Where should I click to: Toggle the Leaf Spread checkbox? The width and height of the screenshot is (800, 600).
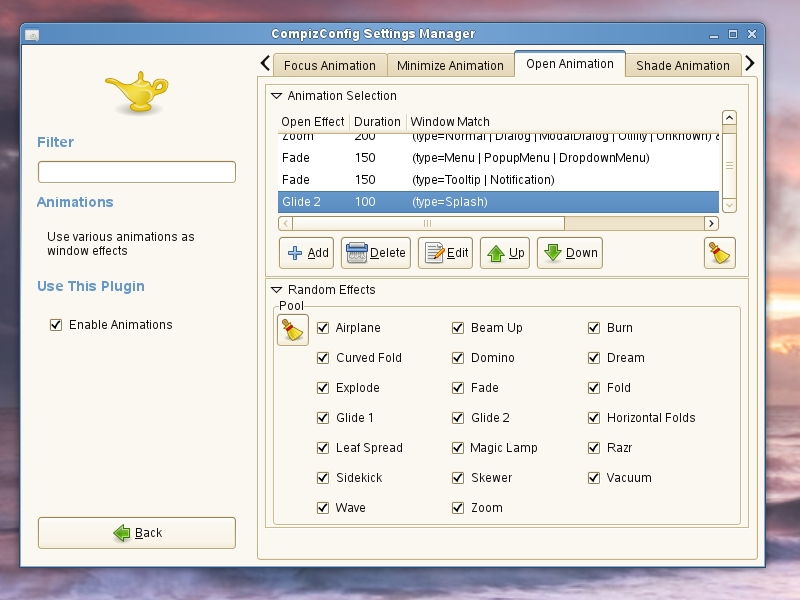tap(323, 448)
